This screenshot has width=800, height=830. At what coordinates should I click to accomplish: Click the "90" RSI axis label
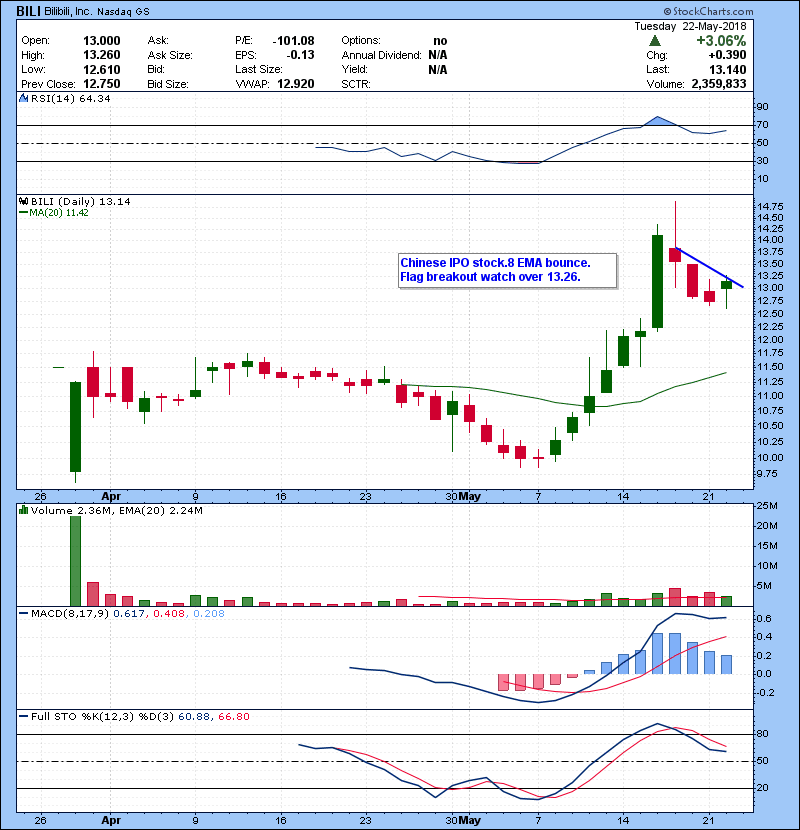pos(762,107)
